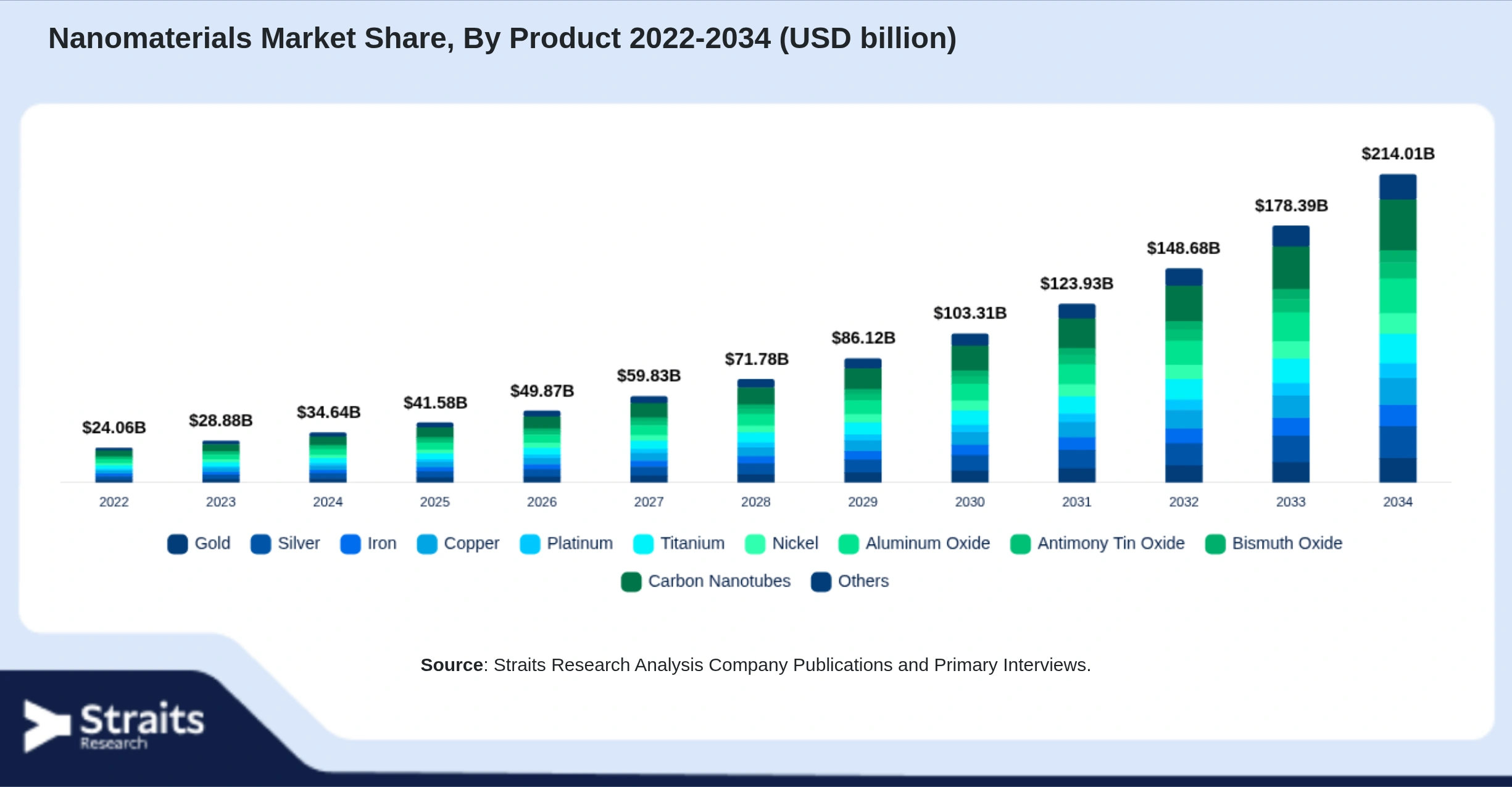Click the Nickel legend color swatch
This screenshot has width=1512, height=787.
click(755, 544)
